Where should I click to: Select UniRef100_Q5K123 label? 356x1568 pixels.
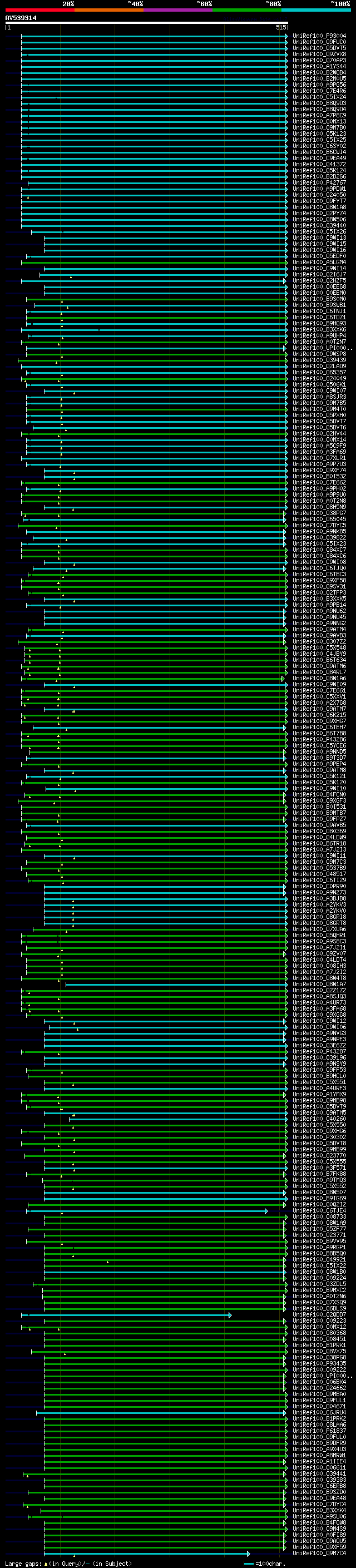point(319,134)
